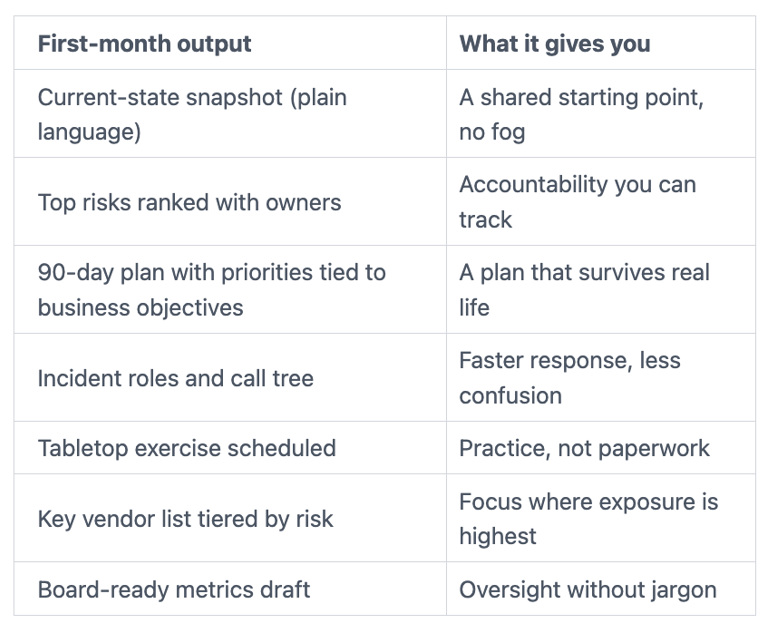The image size is (768, 633).
Task: Click the "Accountability you can track" cell
Action: click(x=577, y=202)
